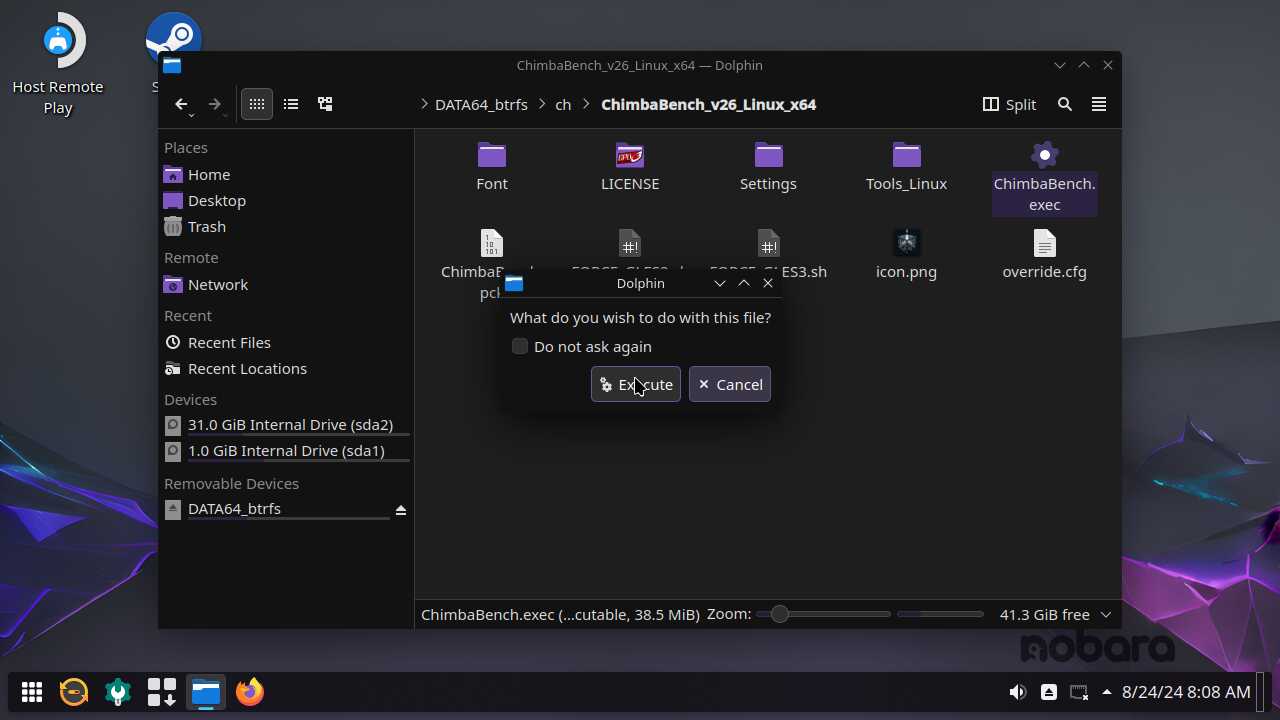
Task: Select the Font folder
Action: coord(492,166)
